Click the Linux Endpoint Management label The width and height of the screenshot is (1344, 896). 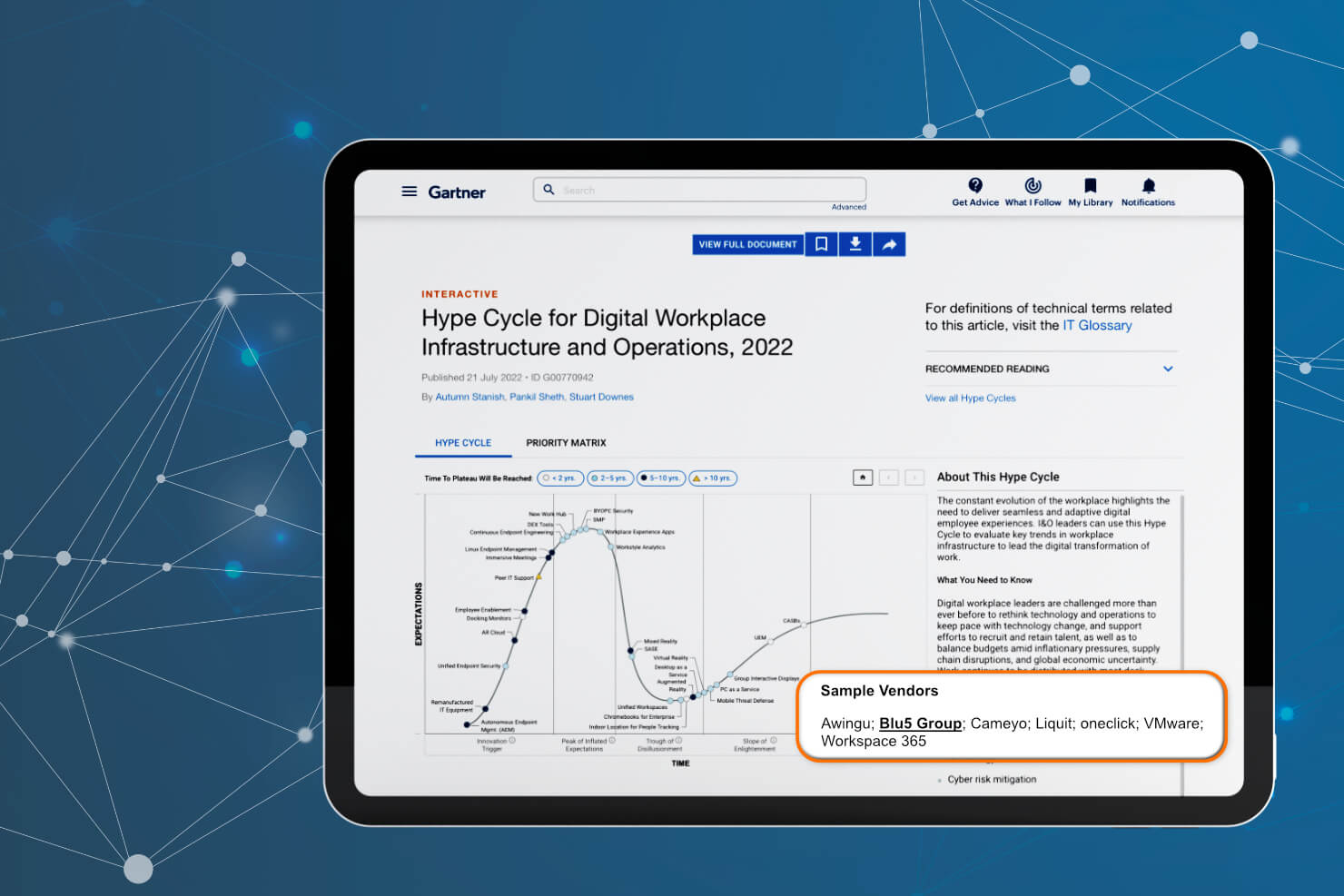point(500,549)
